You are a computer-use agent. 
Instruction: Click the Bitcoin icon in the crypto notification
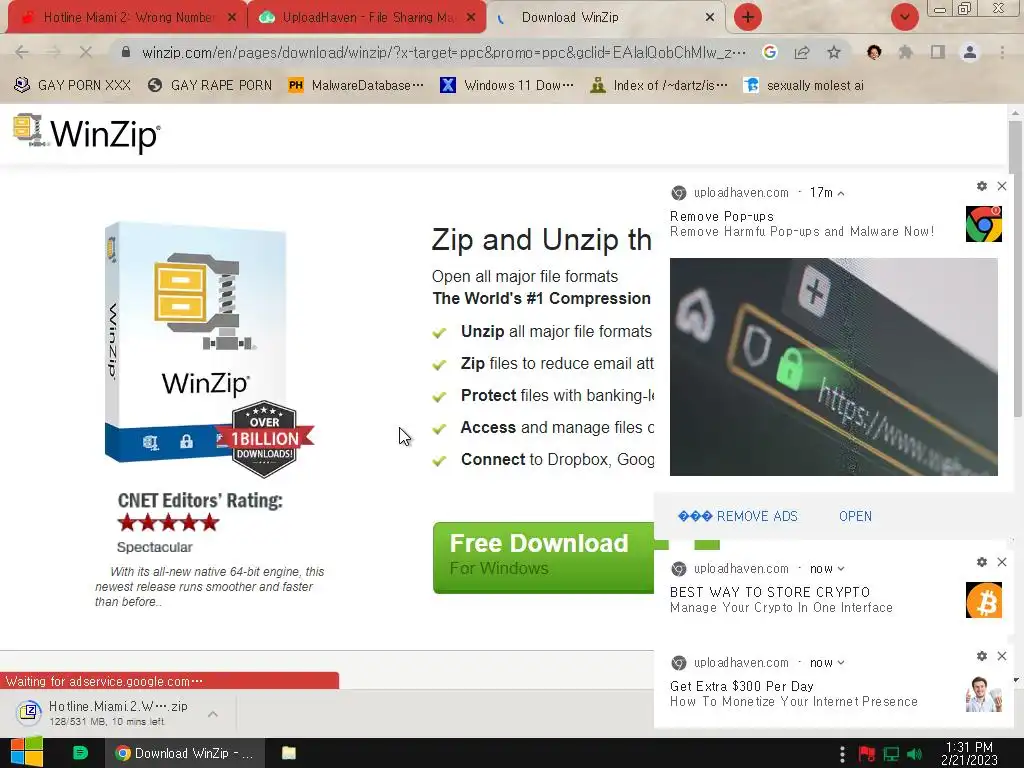[x=984, y=600]
